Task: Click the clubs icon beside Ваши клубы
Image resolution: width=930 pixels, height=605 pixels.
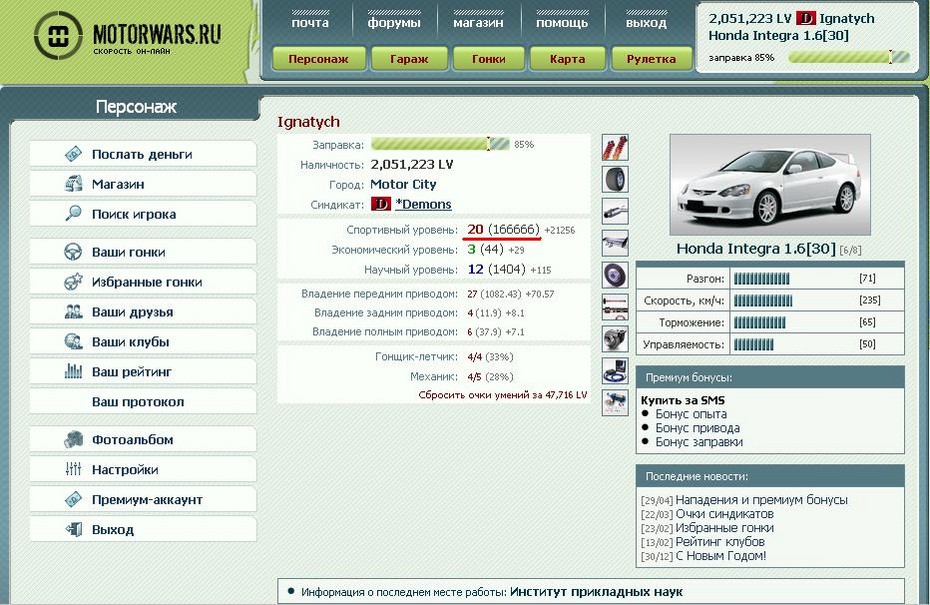Action: [x=73, y=342]
